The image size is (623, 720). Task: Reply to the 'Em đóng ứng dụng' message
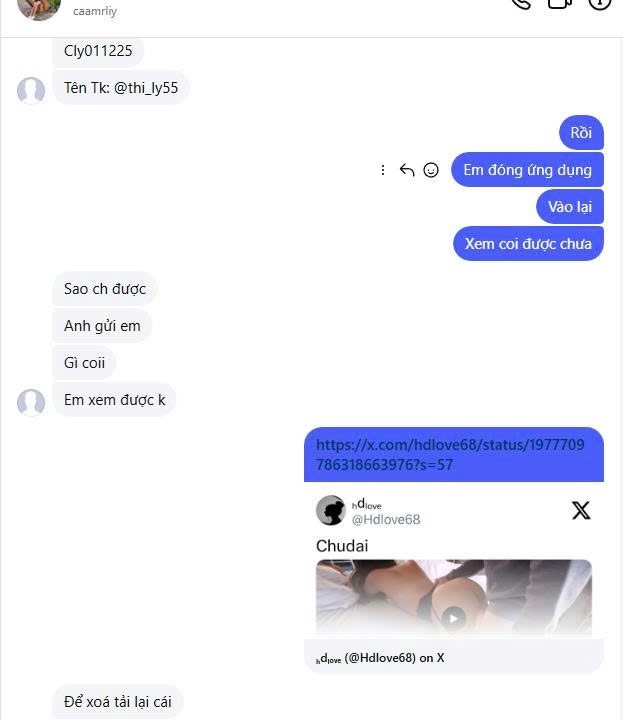coord(407,170)
